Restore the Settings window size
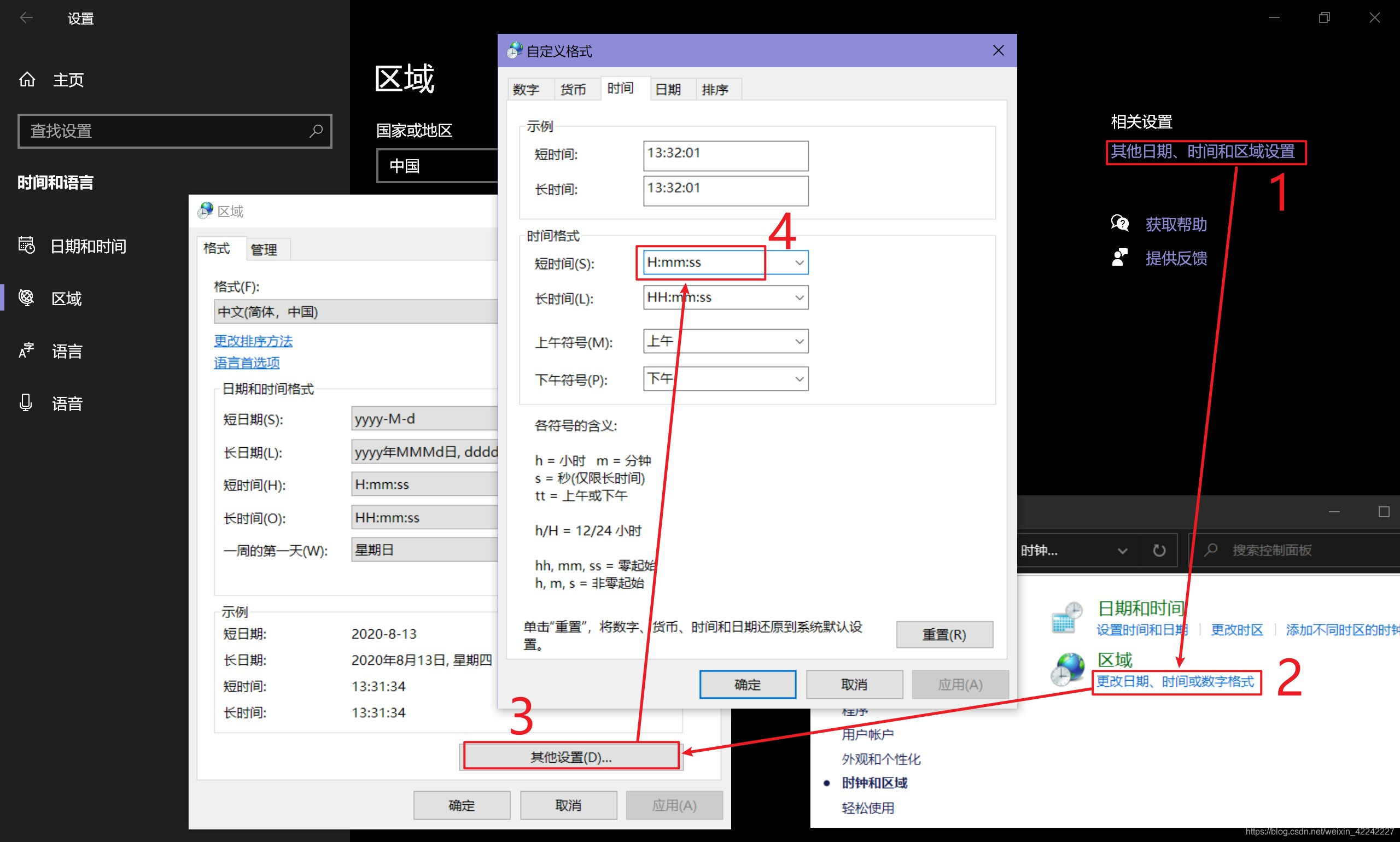Screen dimensions: 1400x842 [1324, 17]
